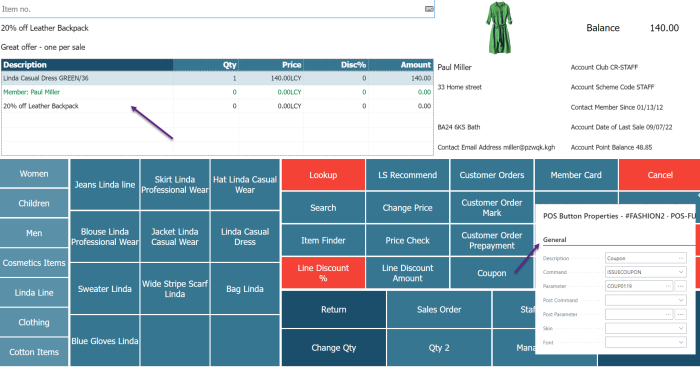Click the keyboard icon in Item no. field

(429, 9)
